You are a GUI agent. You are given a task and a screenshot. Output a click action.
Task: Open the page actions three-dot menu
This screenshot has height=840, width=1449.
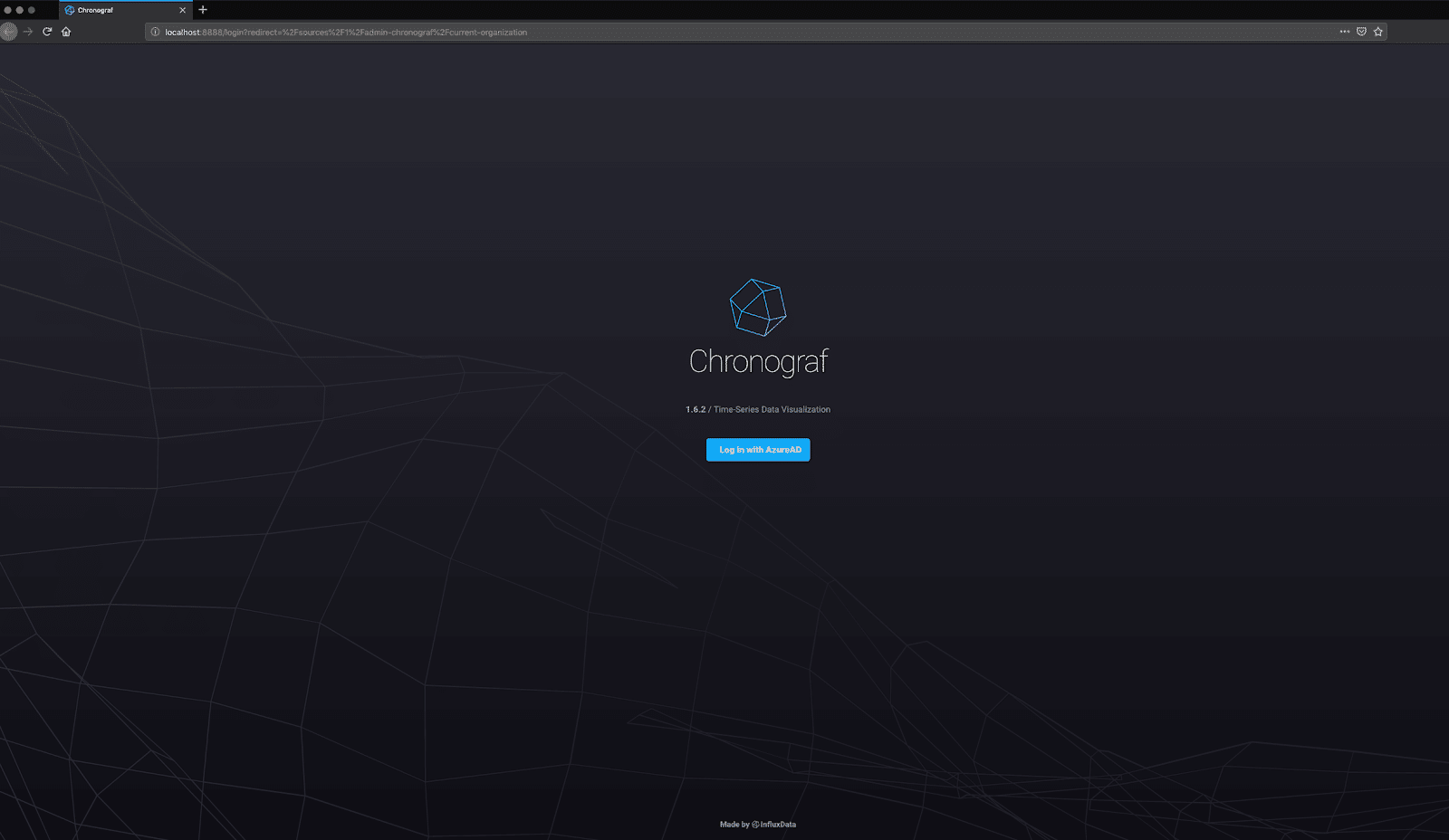pos(1345,32)
